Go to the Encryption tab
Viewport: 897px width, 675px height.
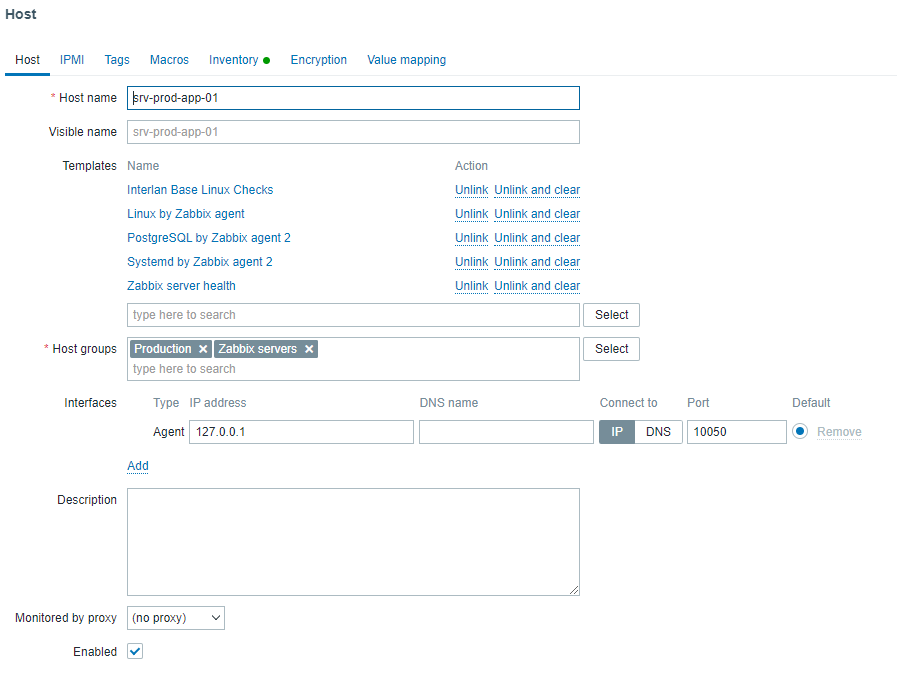[318, 60]
